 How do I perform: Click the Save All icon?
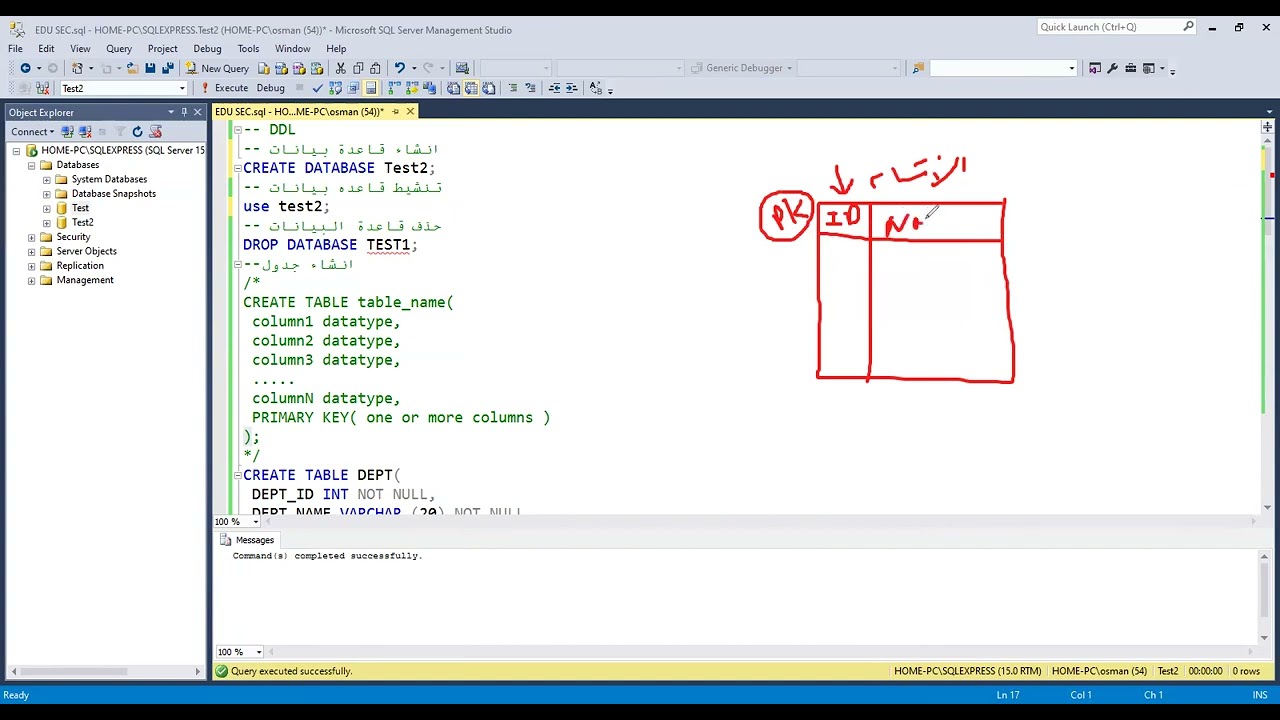168,68
